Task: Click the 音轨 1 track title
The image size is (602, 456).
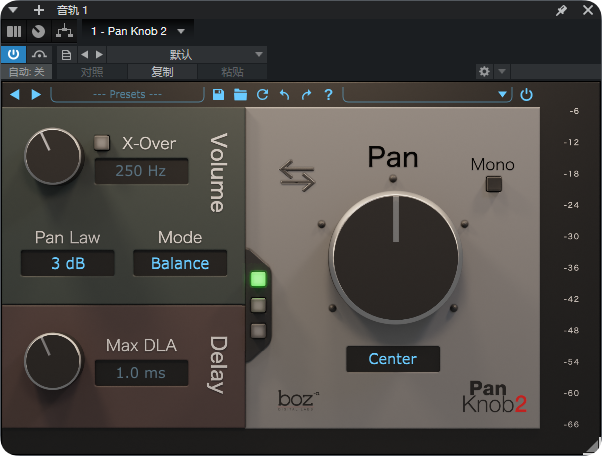Action: [x=72, y=10]
